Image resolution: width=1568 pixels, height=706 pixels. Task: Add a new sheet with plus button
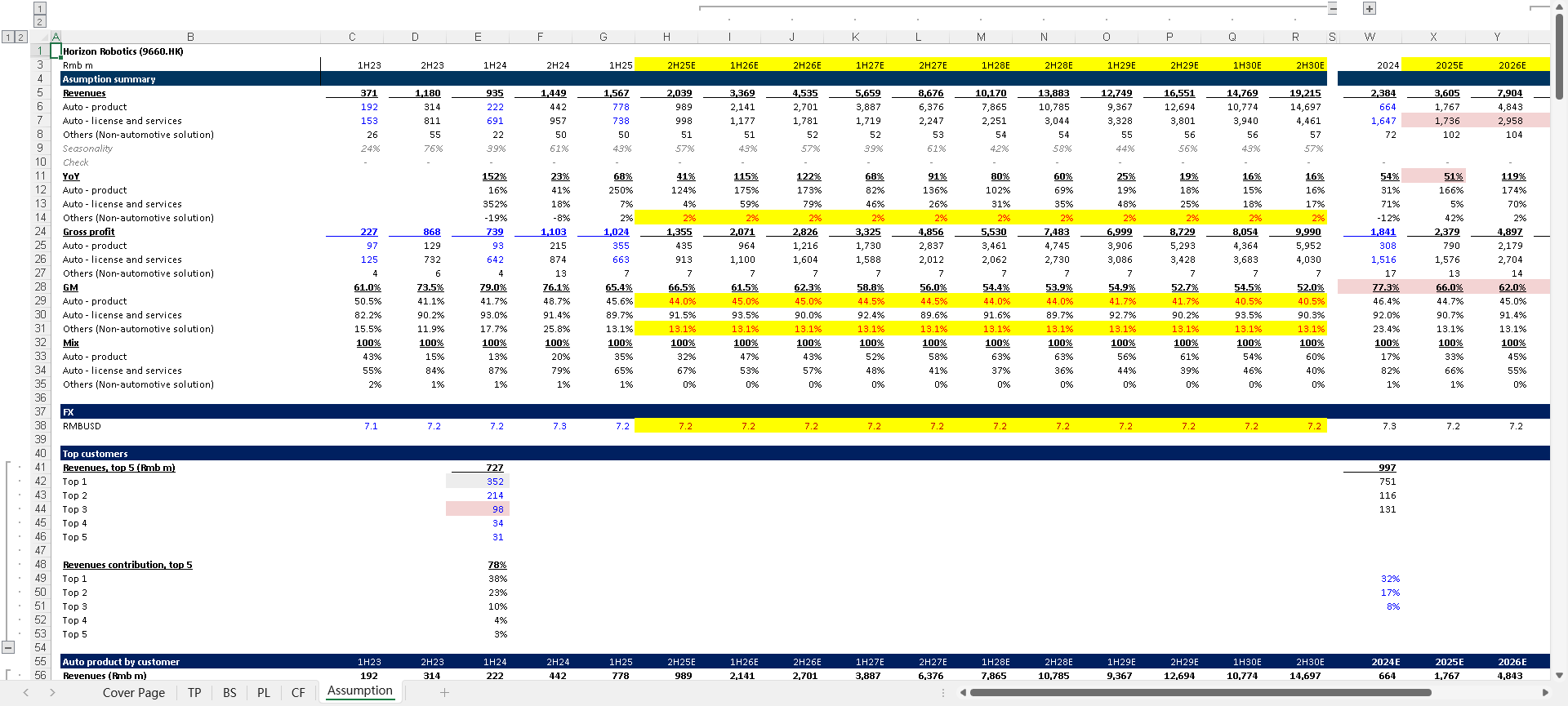[444, 692]
